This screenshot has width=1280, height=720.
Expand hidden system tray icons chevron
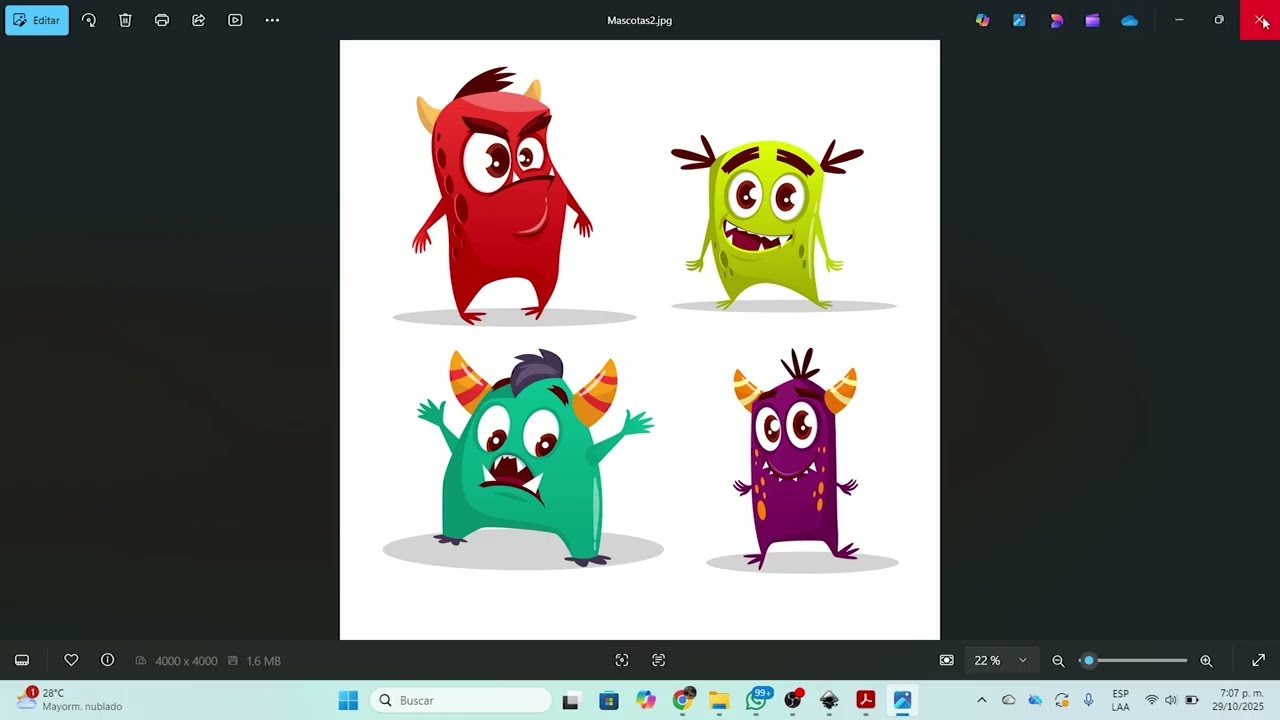point(982,700)
